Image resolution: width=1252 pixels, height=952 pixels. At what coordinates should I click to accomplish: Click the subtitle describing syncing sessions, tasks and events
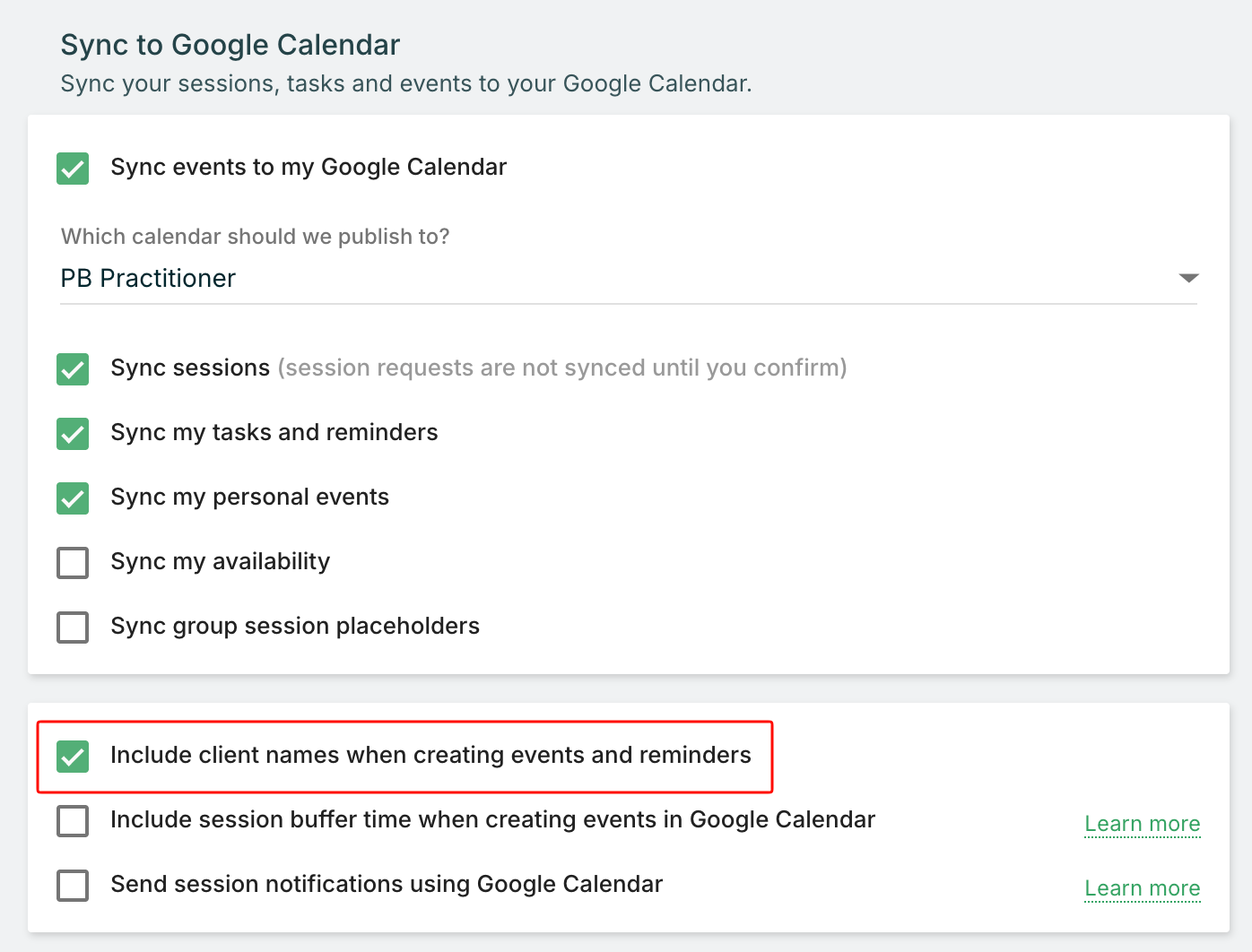click(x=405, y=84)
